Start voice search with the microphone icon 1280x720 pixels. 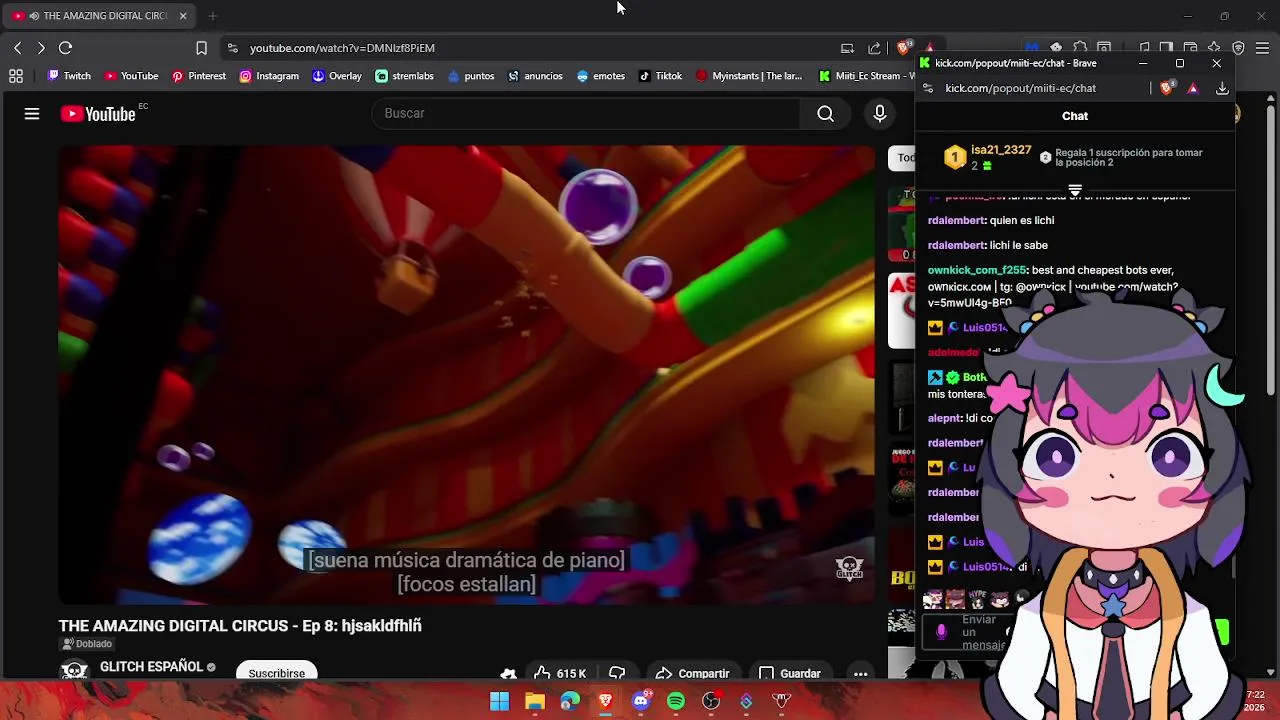point(880,114)
